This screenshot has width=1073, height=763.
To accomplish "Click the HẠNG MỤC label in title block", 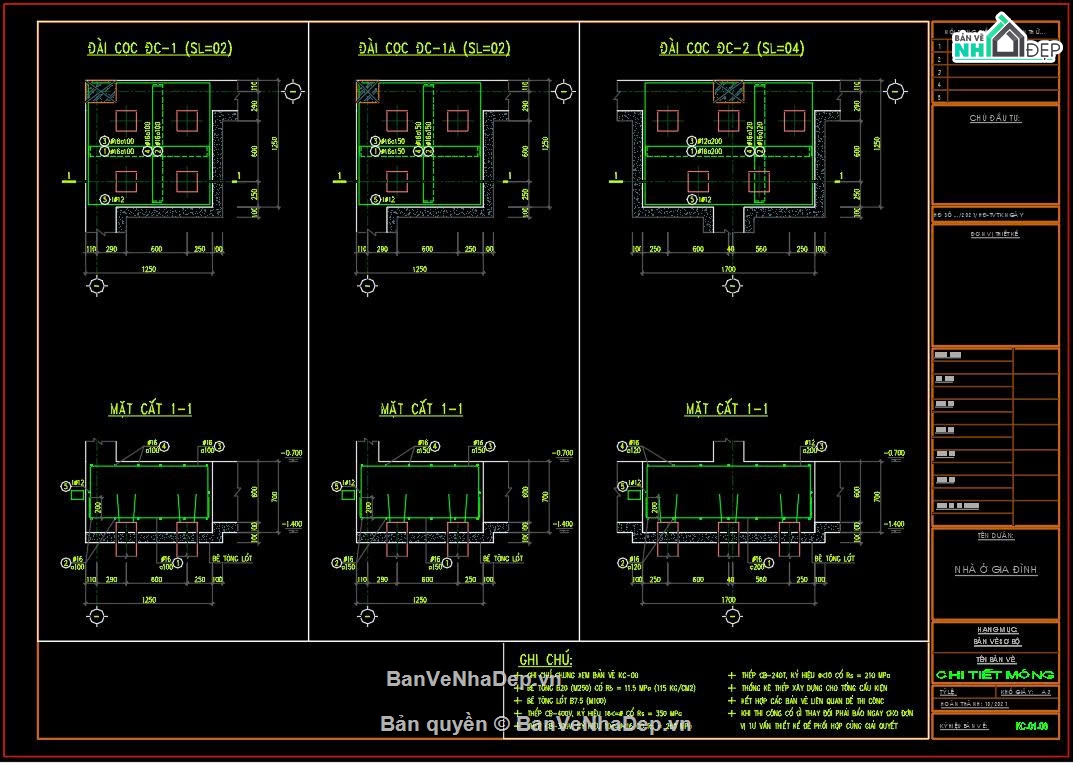I will pos(994,628).
